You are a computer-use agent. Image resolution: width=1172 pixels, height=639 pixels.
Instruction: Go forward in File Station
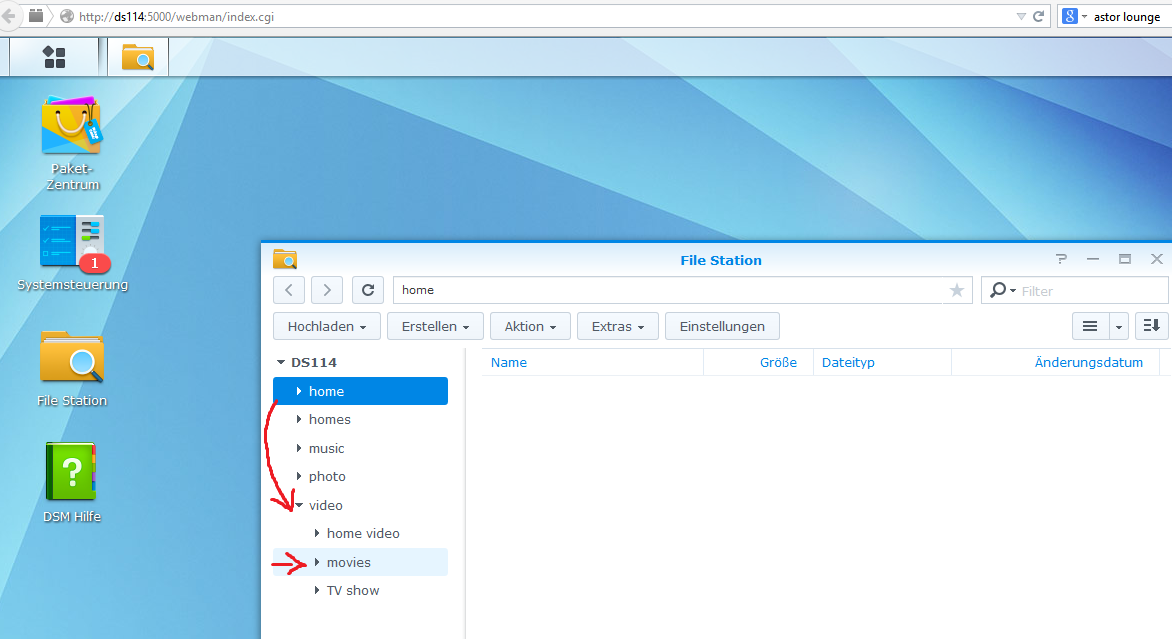(x=327, y=290)
